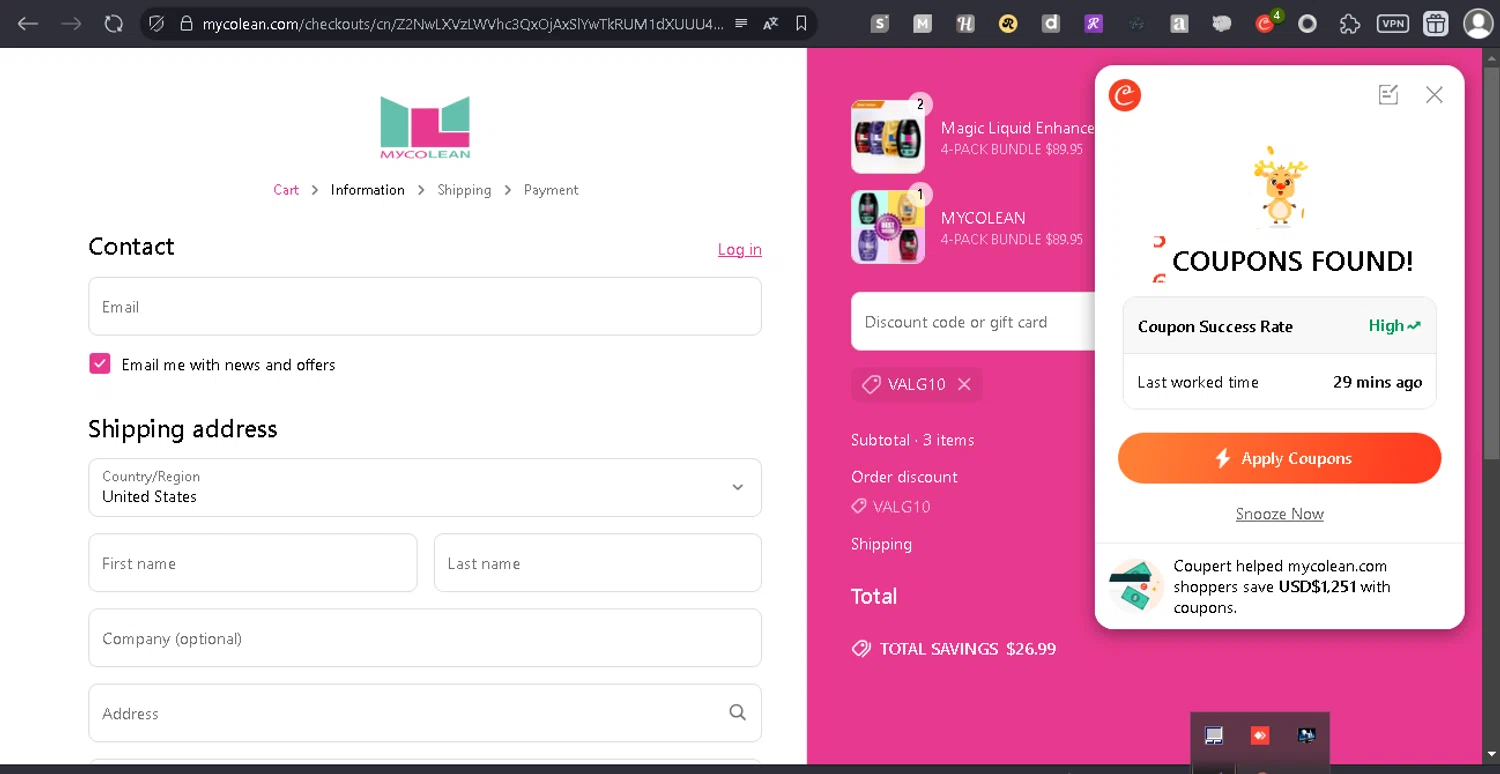Open the touchpad tray icon
The image size is (1500, 774).
point(1214,736)
